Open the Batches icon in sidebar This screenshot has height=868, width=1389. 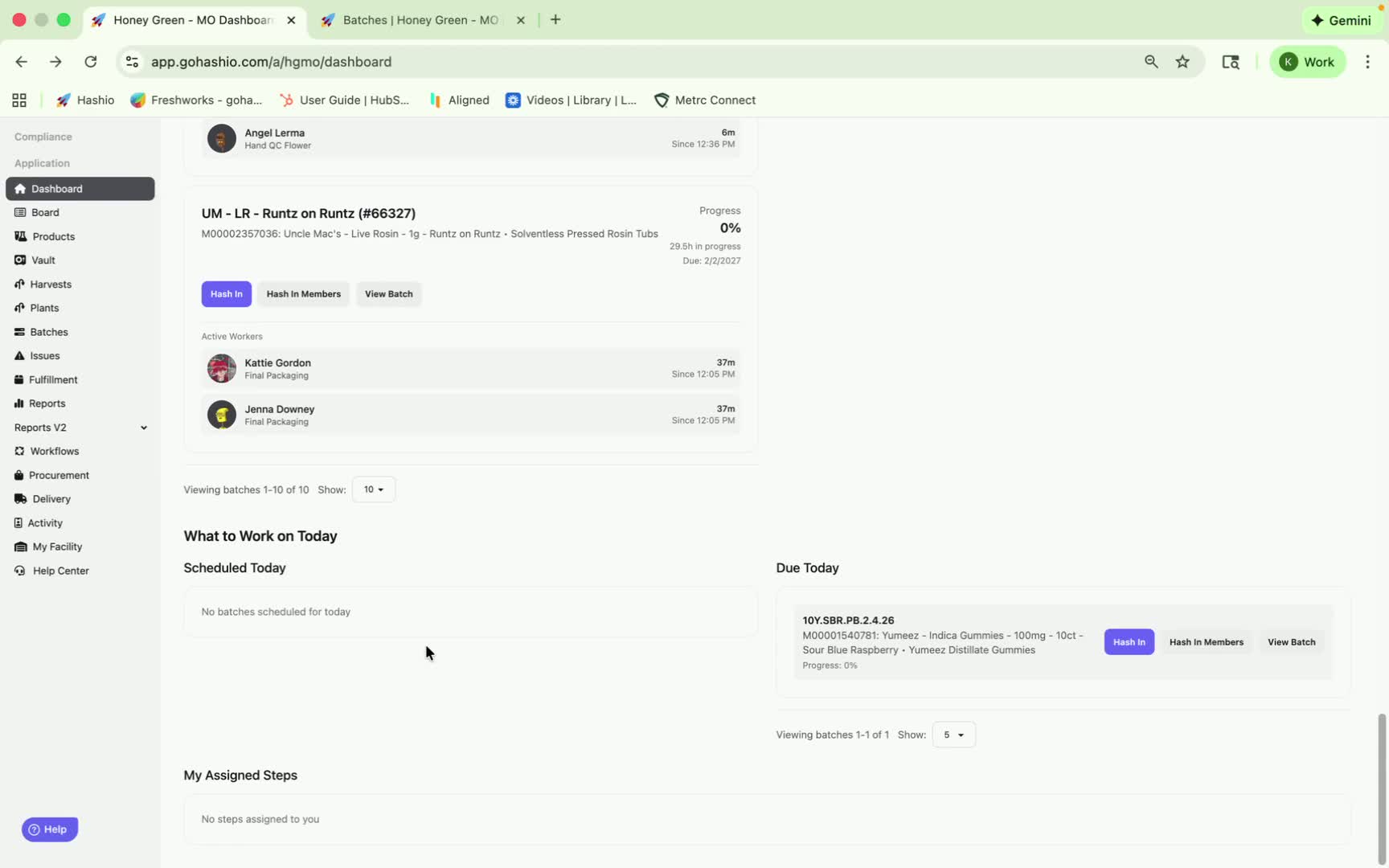click(x=19, y=332)
